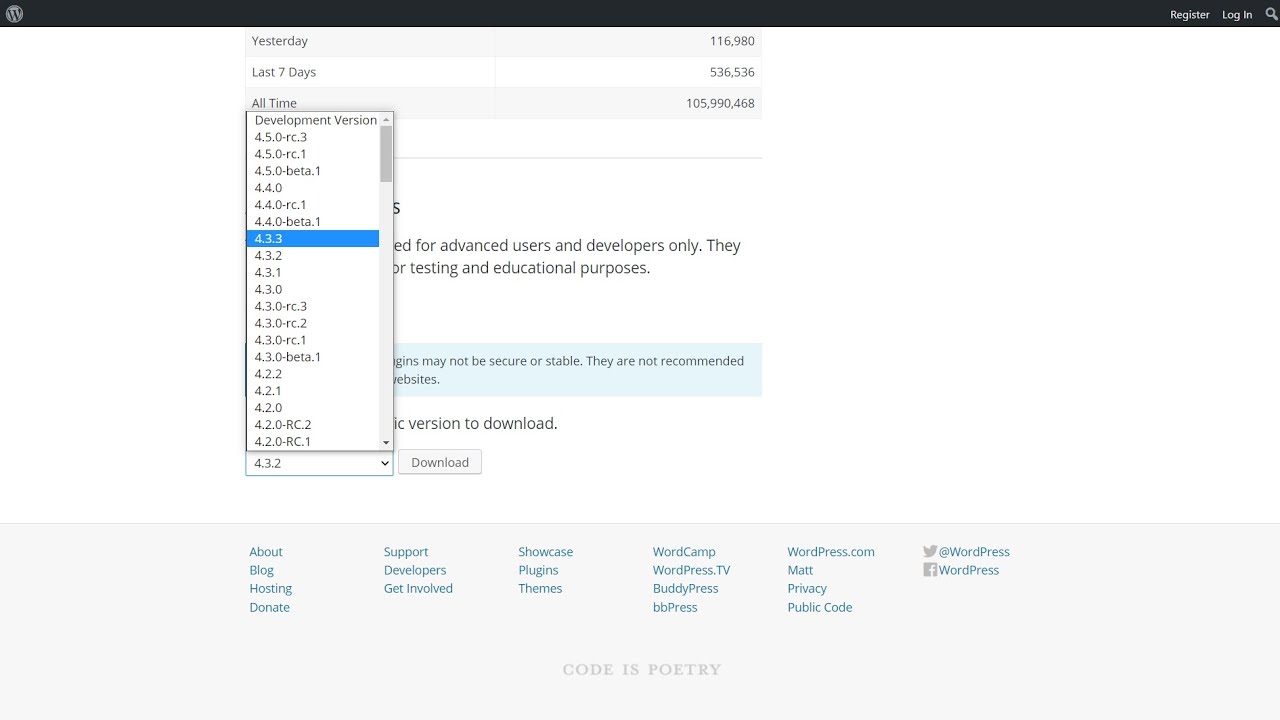Click the Last 7 Days row label
1280x720 pixels.
pyautogui.click(x=284, y=72)
